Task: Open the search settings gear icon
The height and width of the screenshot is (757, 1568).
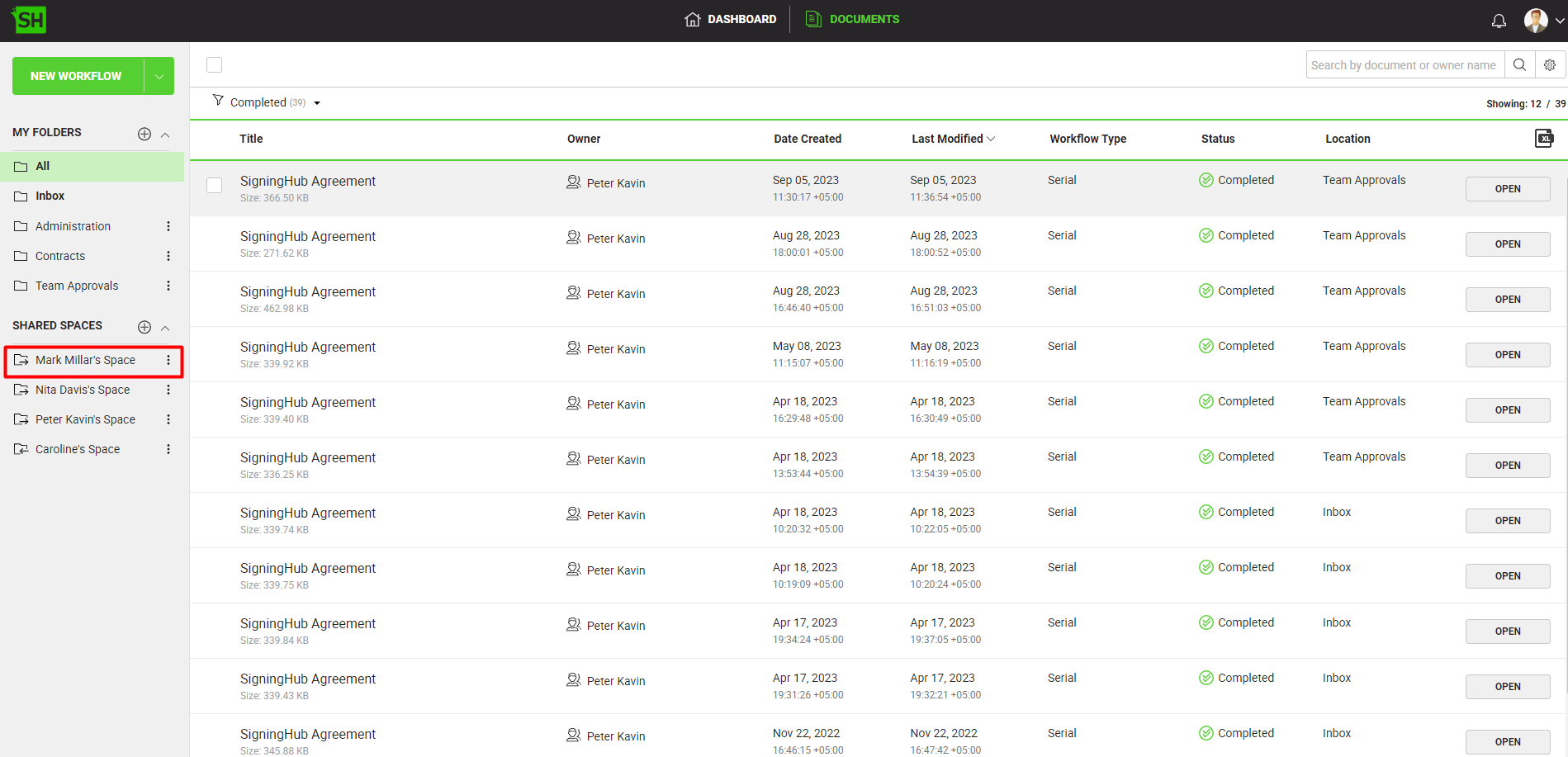Action: pos(1550,65)
